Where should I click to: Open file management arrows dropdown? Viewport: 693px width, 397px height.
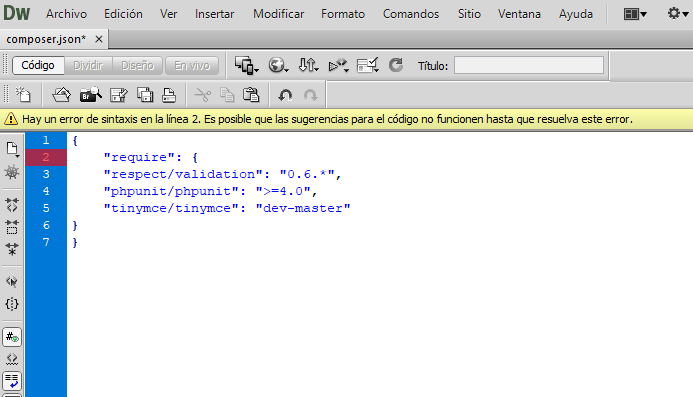pyautogui.click(x=308, y=65)
